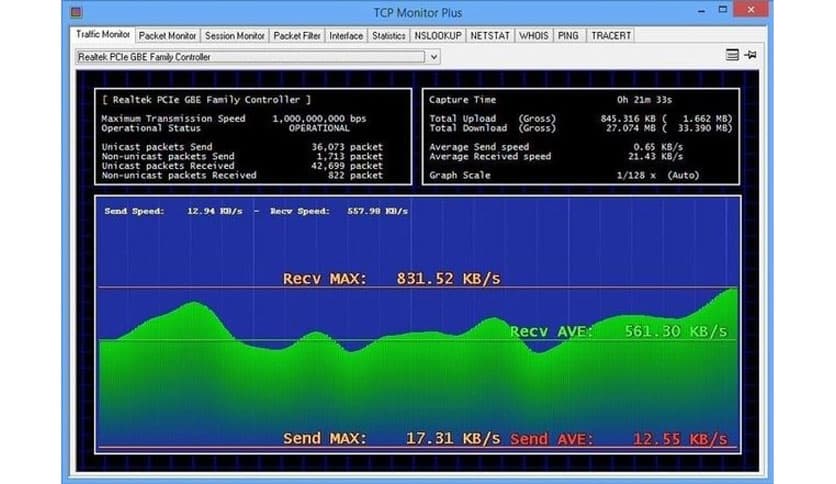This screenshot has width=836, height=484.
Task: Minimize the TCP Monitor Plus window
Action: coord(702,11)
